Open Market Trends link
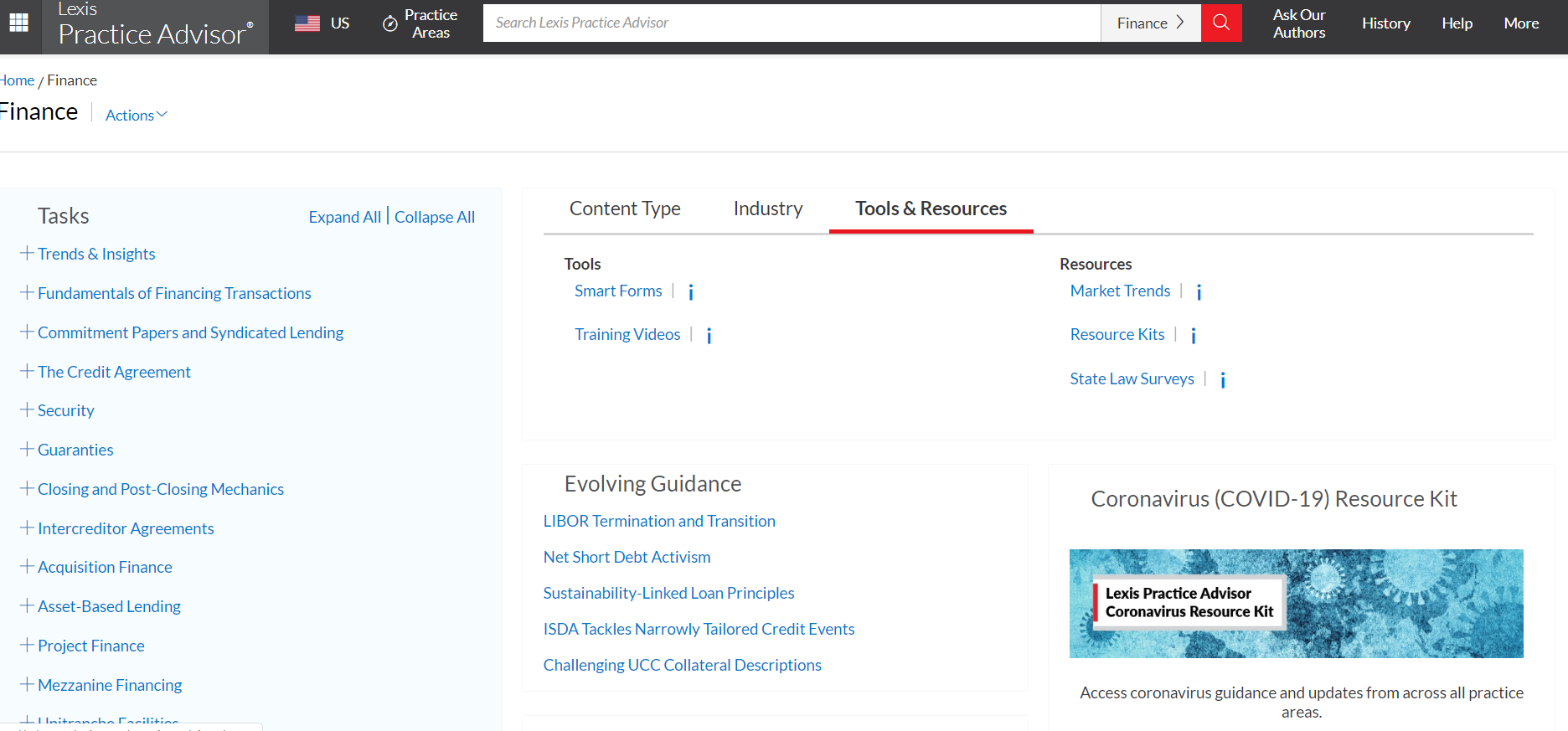Viewport: 1568px width, 731px height. pyautogui.click(x=1120, y=291)
